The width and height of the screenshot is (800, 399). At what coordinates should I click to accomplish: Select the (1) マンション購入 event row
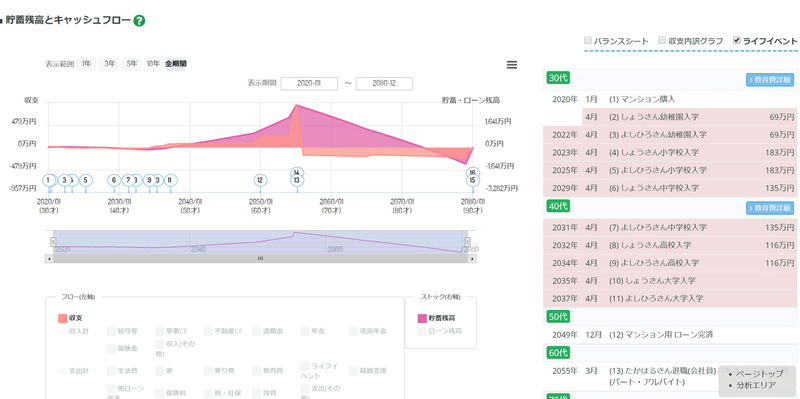tap(670, 99)
